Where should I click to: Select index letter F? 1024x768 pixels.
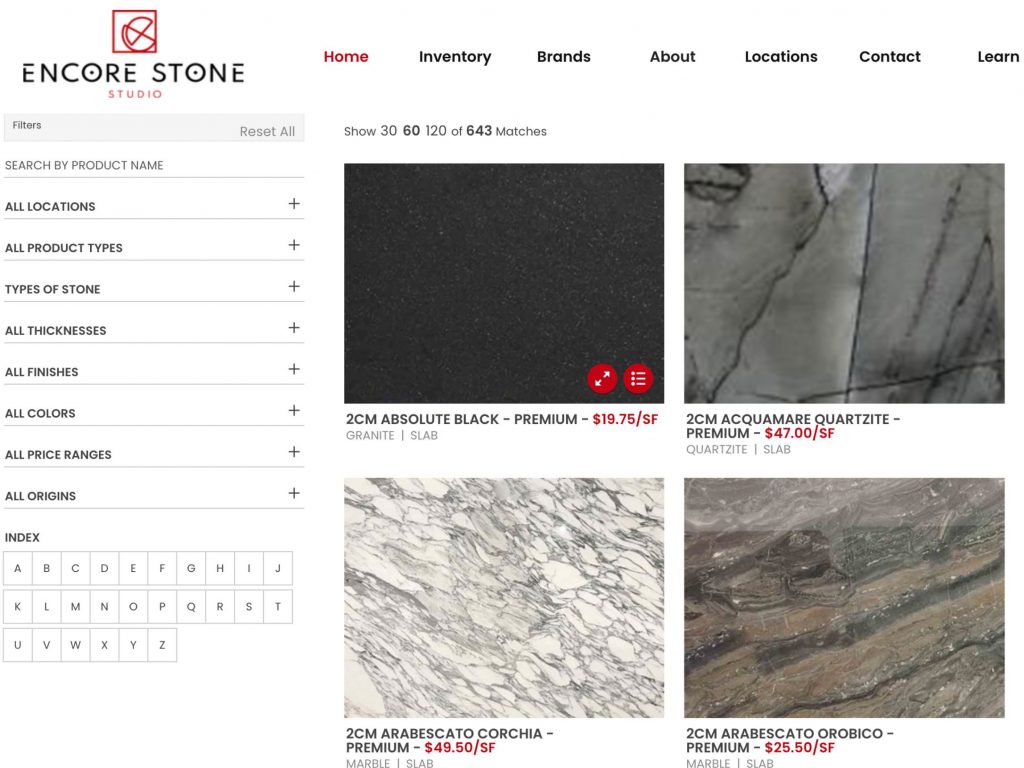162,568
